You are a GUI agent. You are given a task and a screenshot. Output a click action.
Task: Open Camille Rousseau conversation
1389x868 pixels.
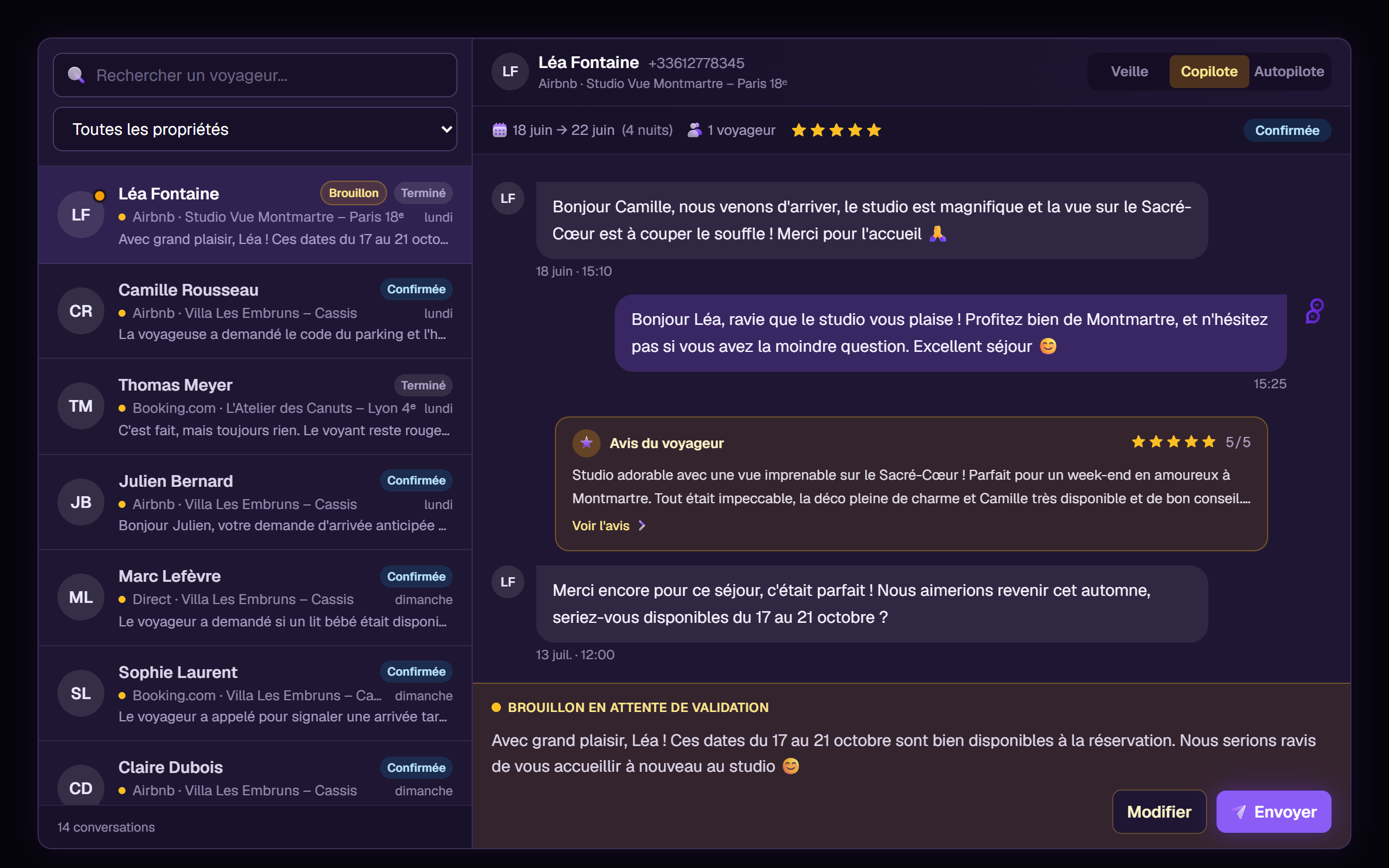point(255,311)
